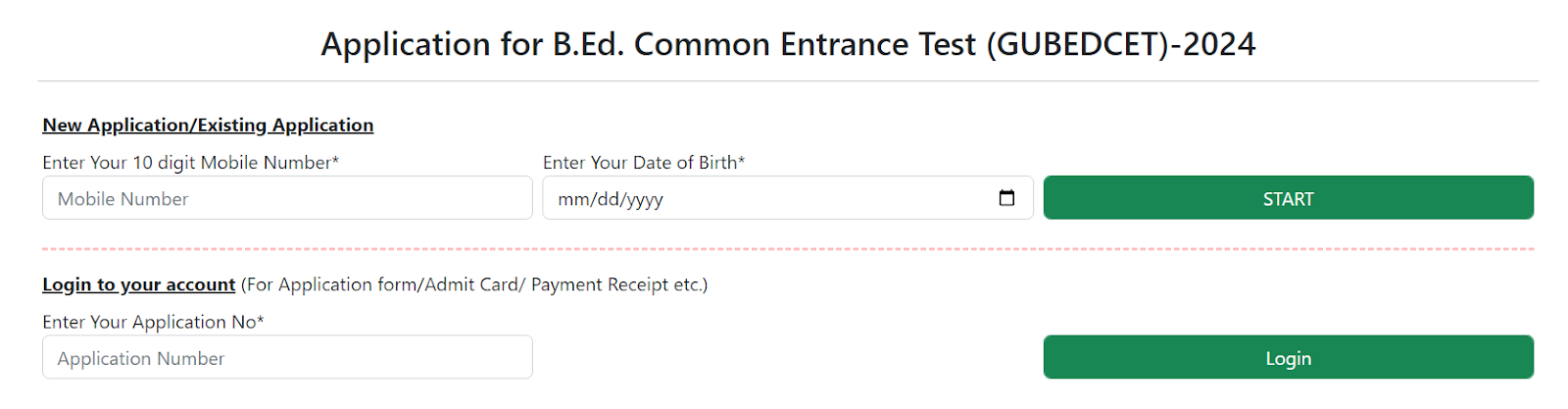Select the yyyy year segment in the date field
The height and width of the screenshot is (409, 1568).
[x=646, y=200]
